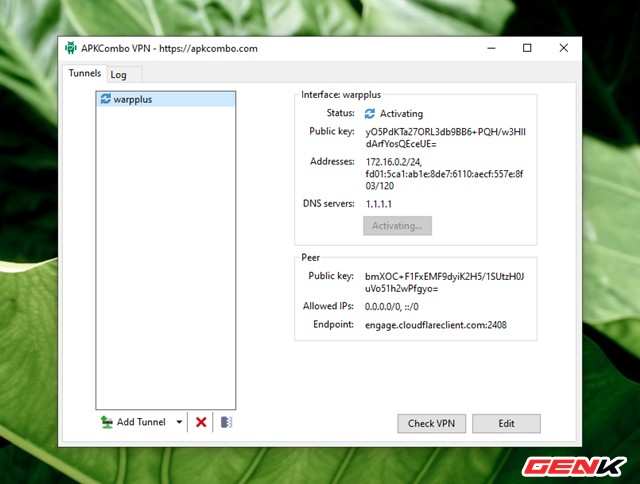640x484 pixels.
Task: Remove selected tunnel with red X
Action: [201, 422]
